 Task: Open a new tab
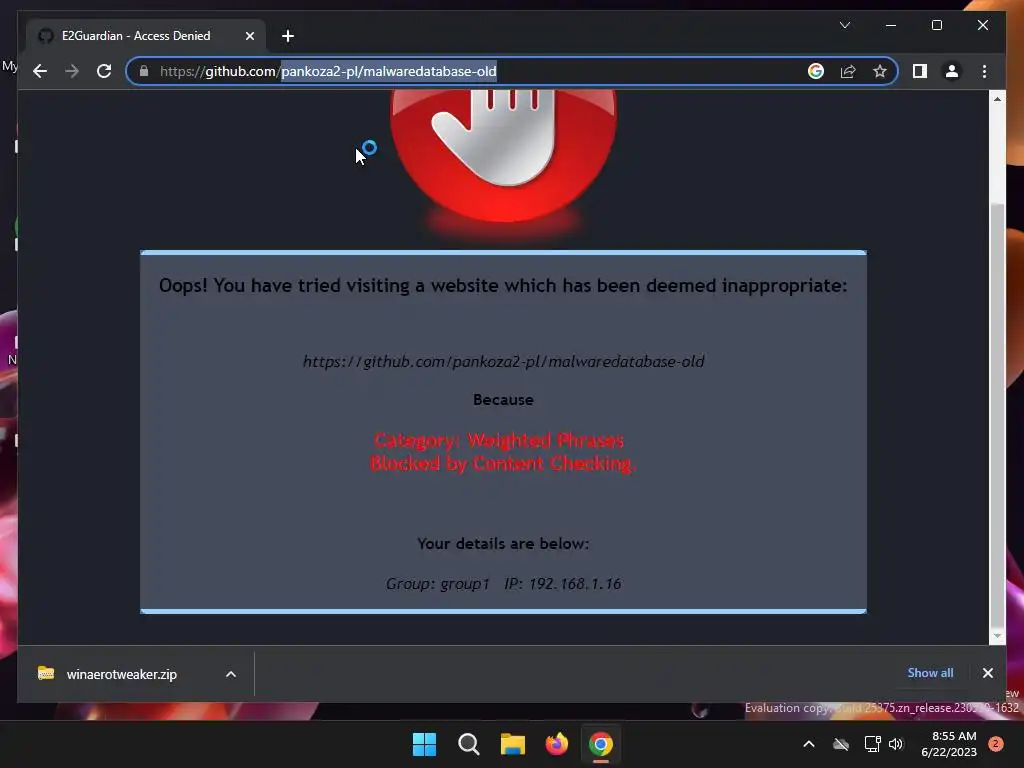(288, 36)
